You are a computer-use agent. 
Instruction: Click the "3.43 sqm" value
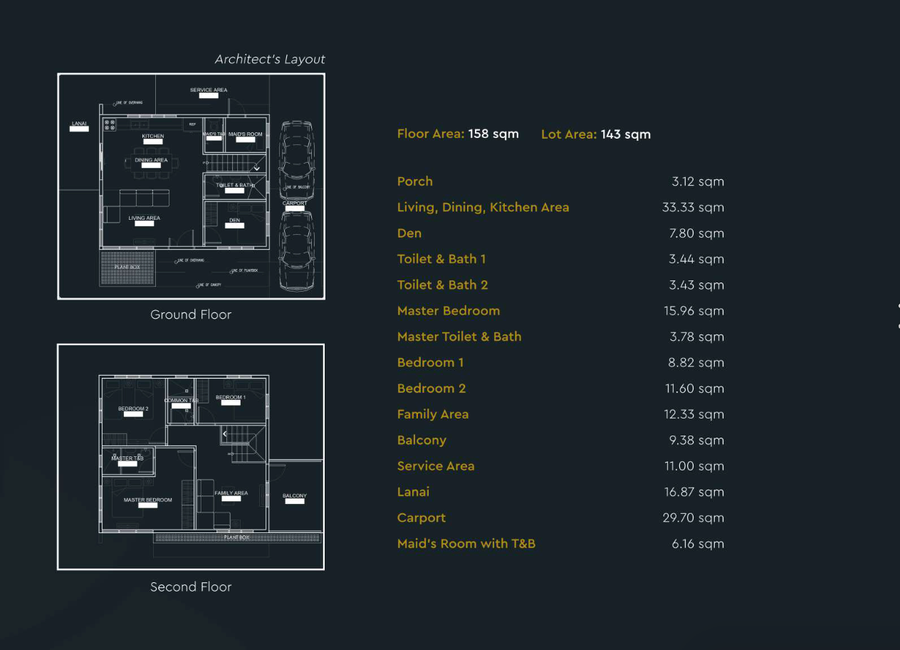click(x=697, y=285)
